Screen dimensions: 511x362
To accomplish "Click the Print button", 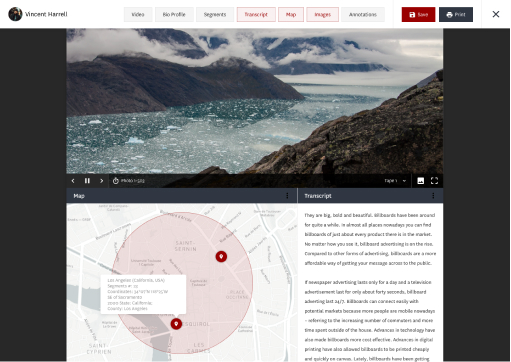I will pos(456,14).
